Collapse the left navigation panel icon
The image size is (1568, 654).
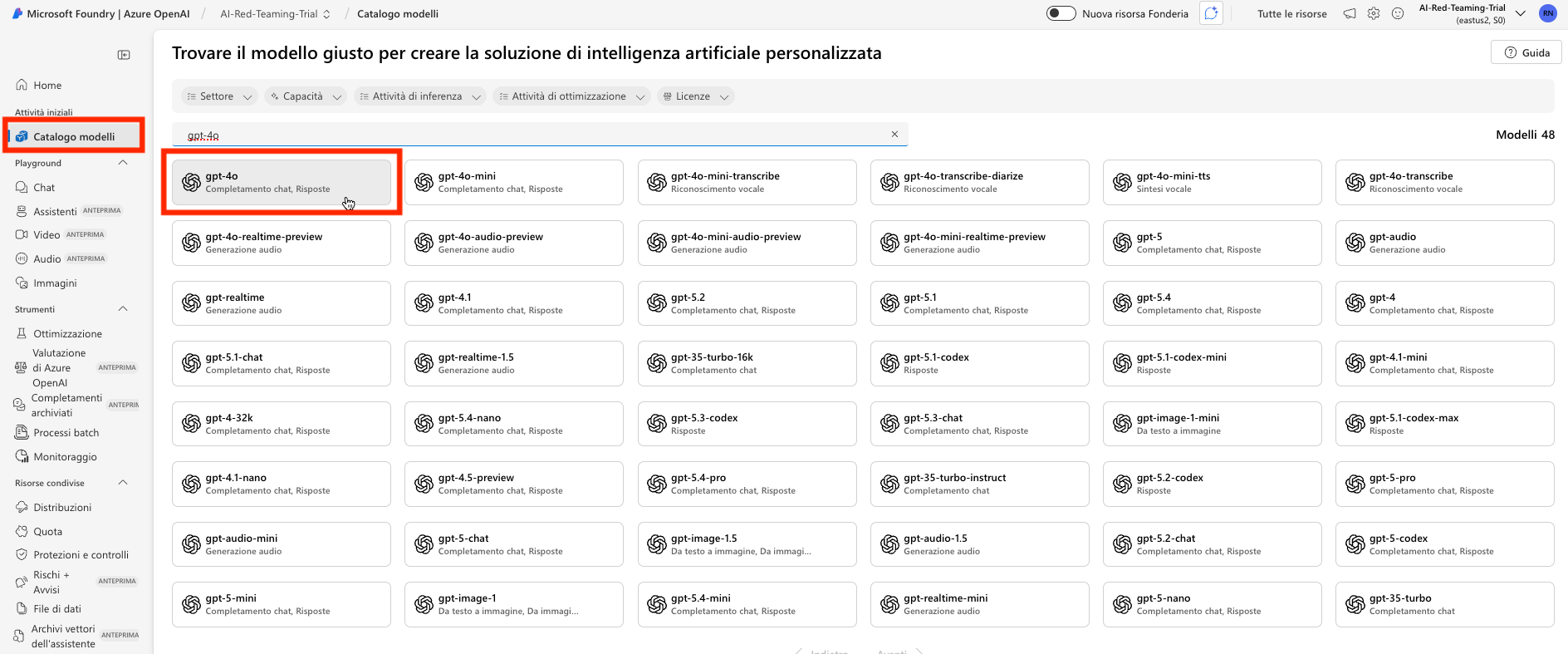click(124, 55)
